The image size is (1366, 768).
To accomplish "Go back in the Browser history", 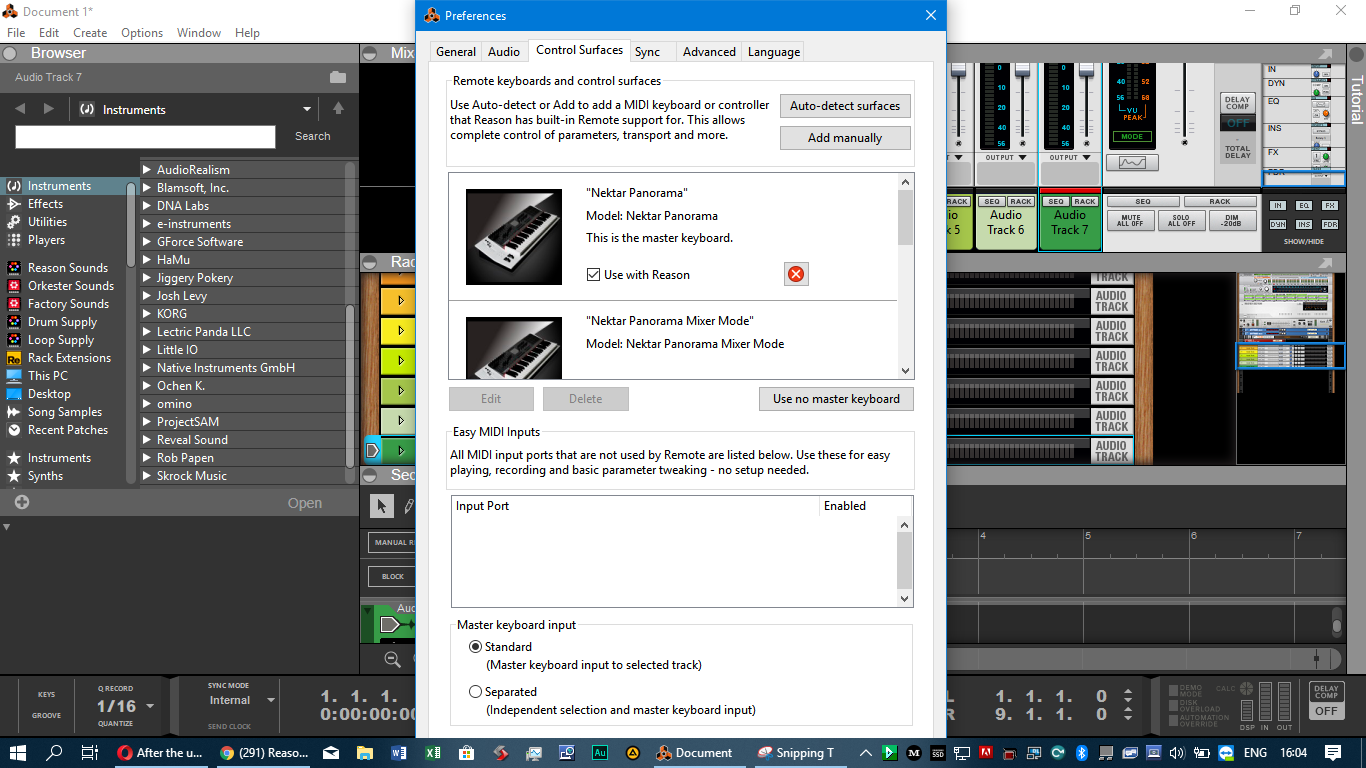I will [x=20, y=109].
